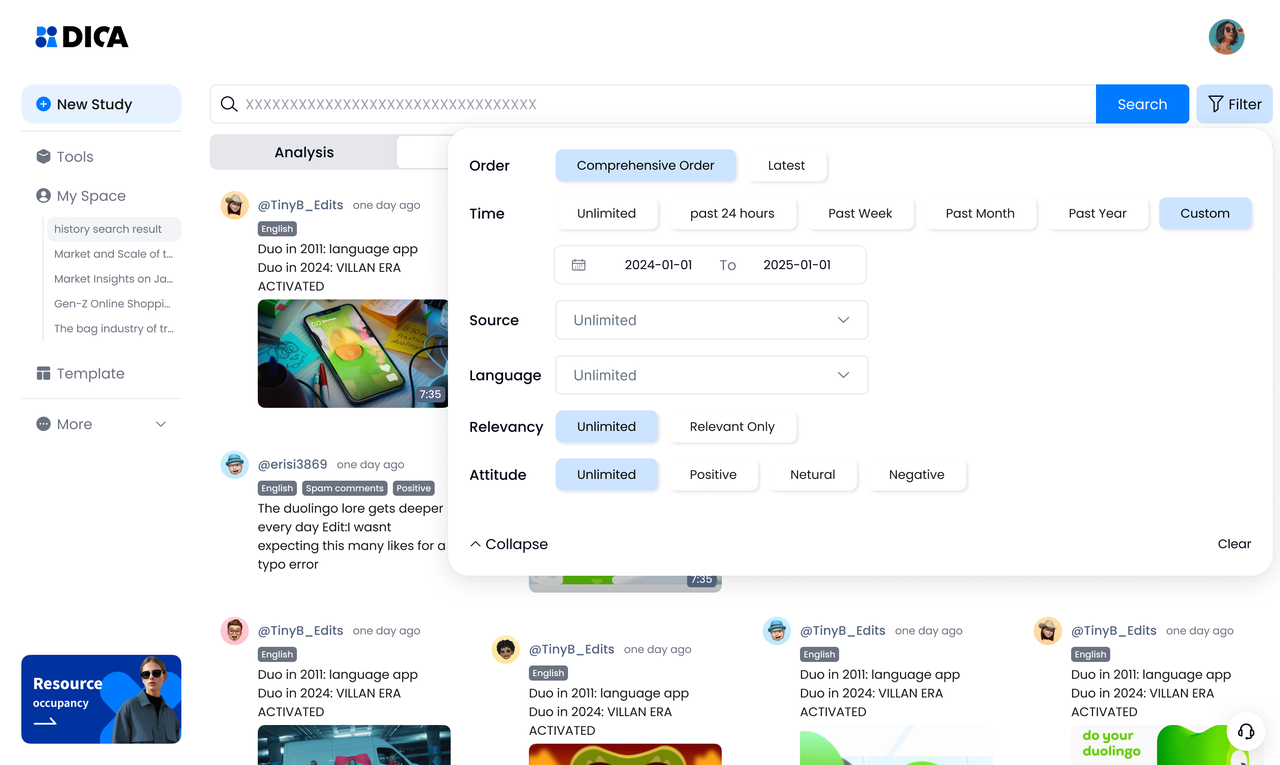Edit the end date 2025-01-01
This screenshot has height=765, width=1280.
click(x=797, y=265)
